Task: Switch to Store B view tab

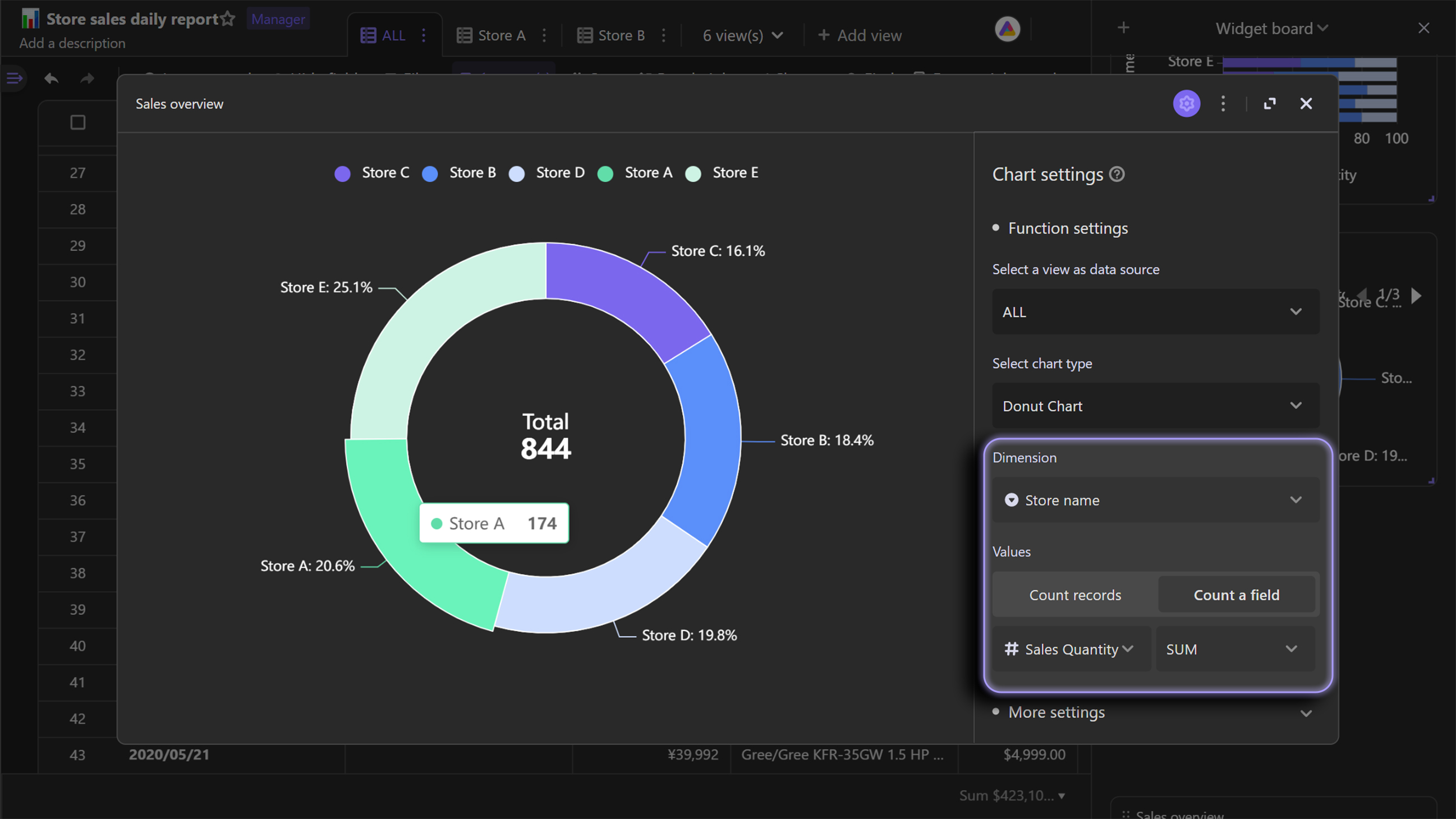Action: click(x=610, y=35)
